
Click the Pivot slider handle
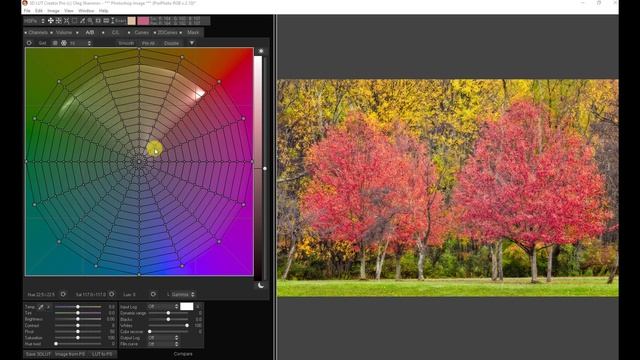(x=78, y=332)
